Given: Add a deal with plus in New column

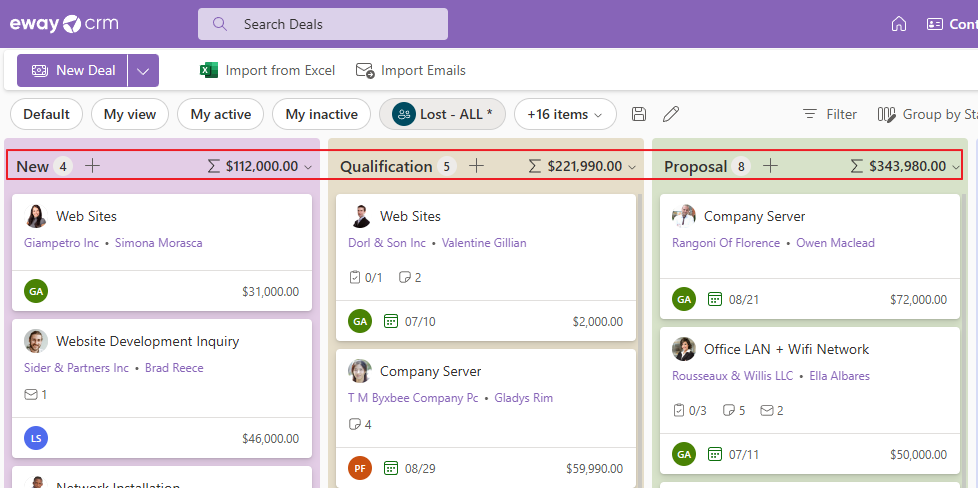Looking at the screenshot, I should tap(92, 165).
